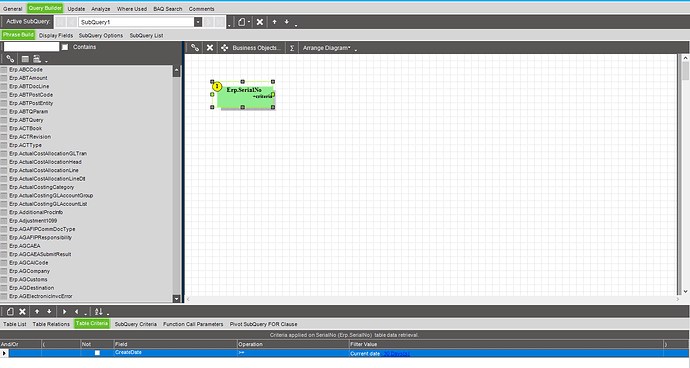Image resolution: width=690 pixels, height=368 pixels.
Task: Delete criteria row with bottom X icon
Action: tap(22, 311)
